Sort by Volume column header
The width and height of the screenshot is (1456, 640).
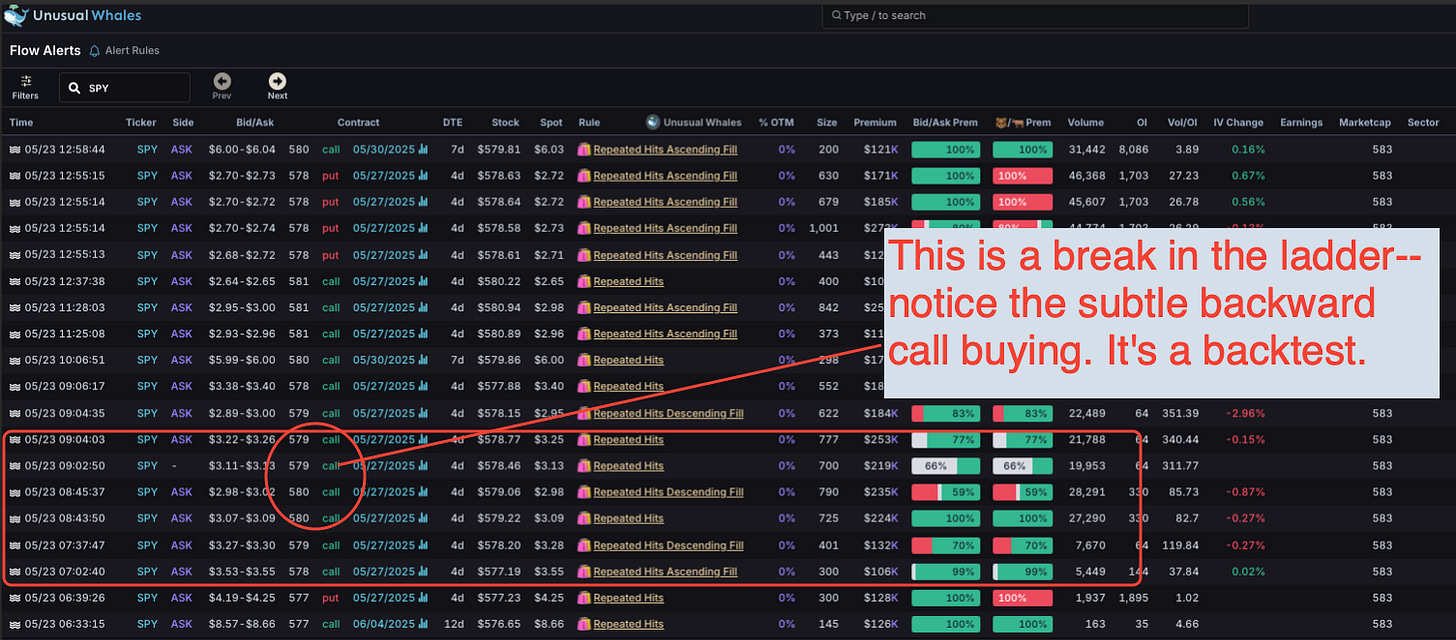(1085, 122)
